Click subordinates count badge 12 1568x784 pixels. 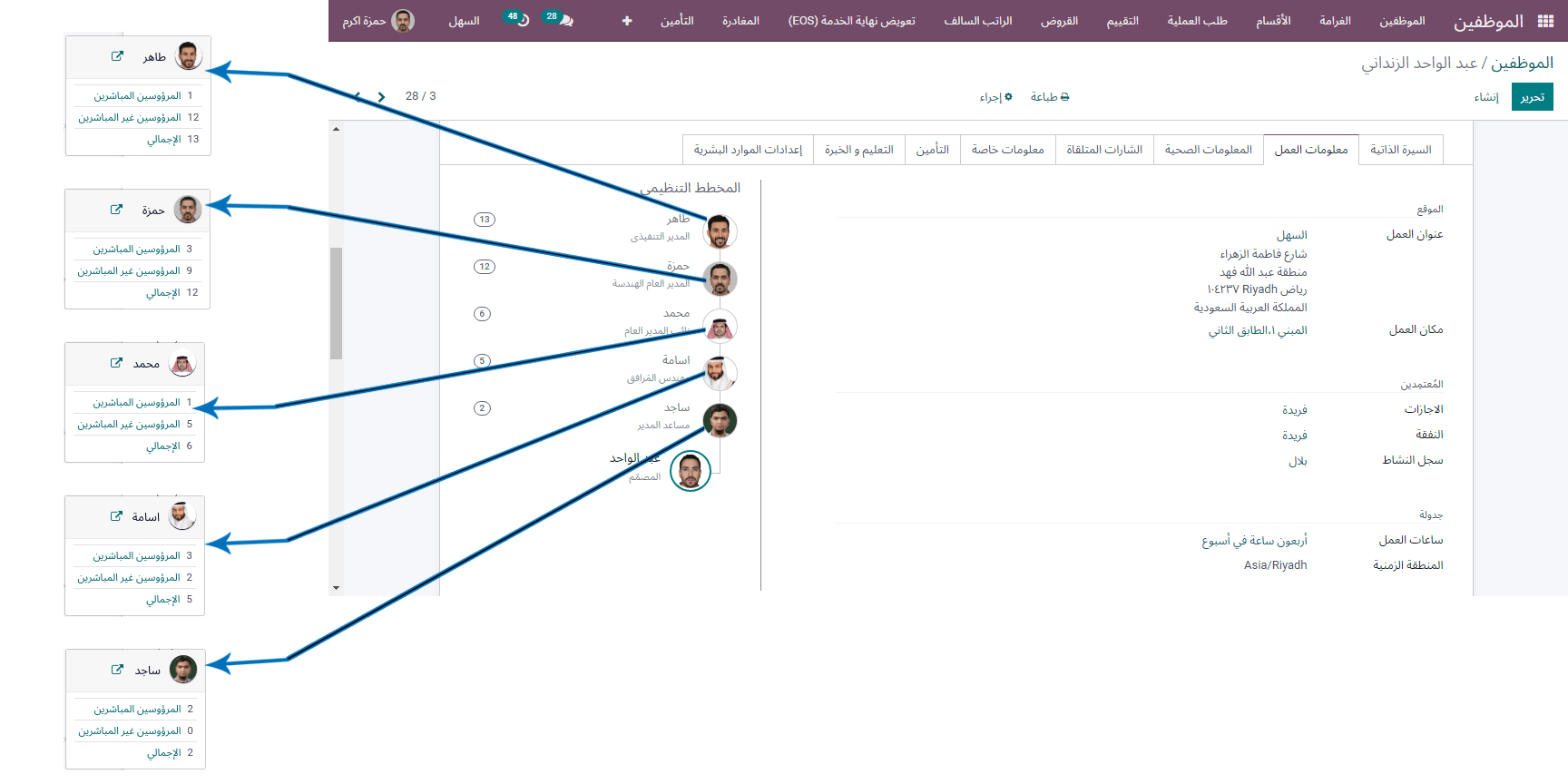(x=485, y=267)
